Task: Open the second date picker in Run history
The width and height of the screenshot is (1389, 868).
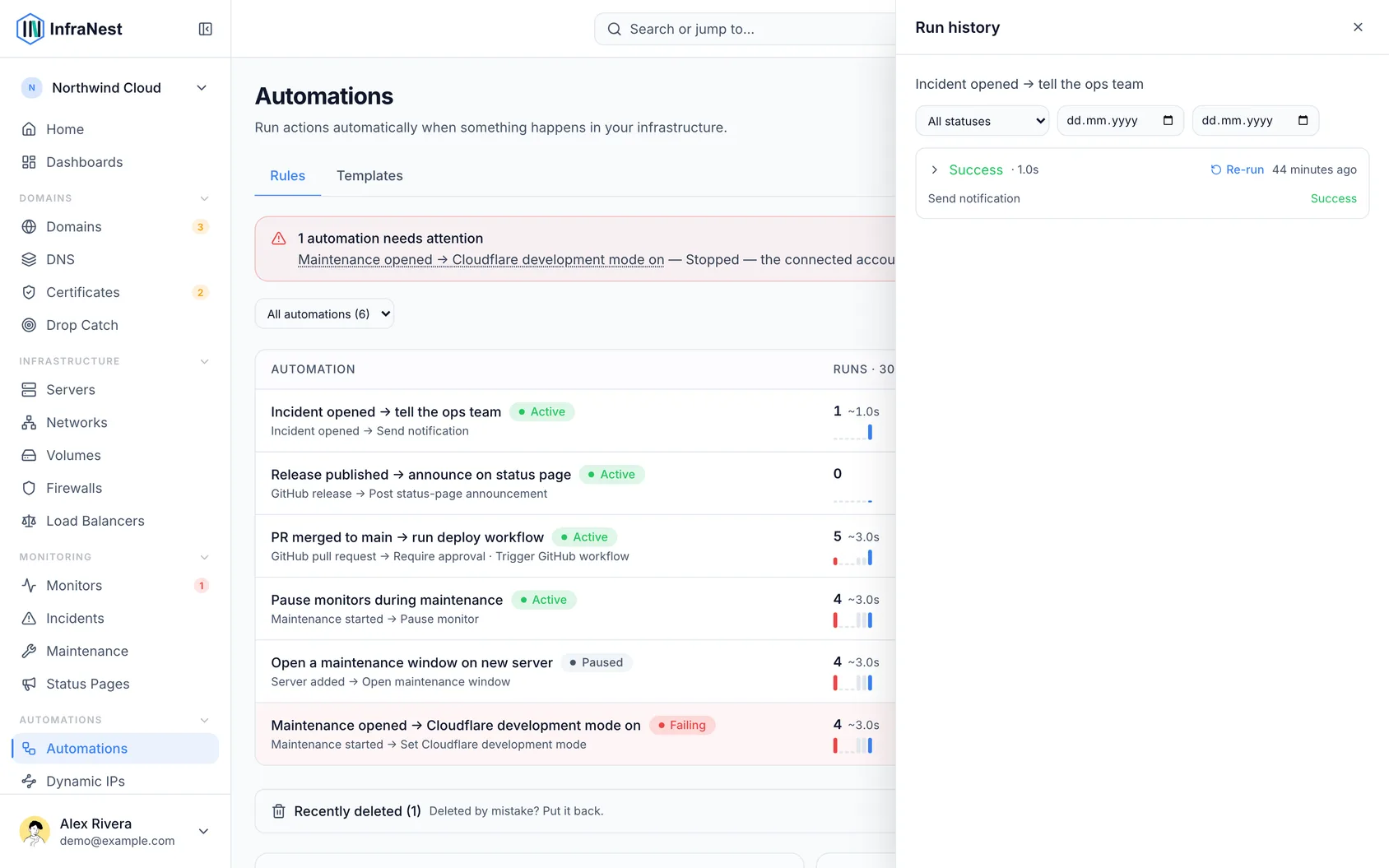Action: pos(1303,121)
